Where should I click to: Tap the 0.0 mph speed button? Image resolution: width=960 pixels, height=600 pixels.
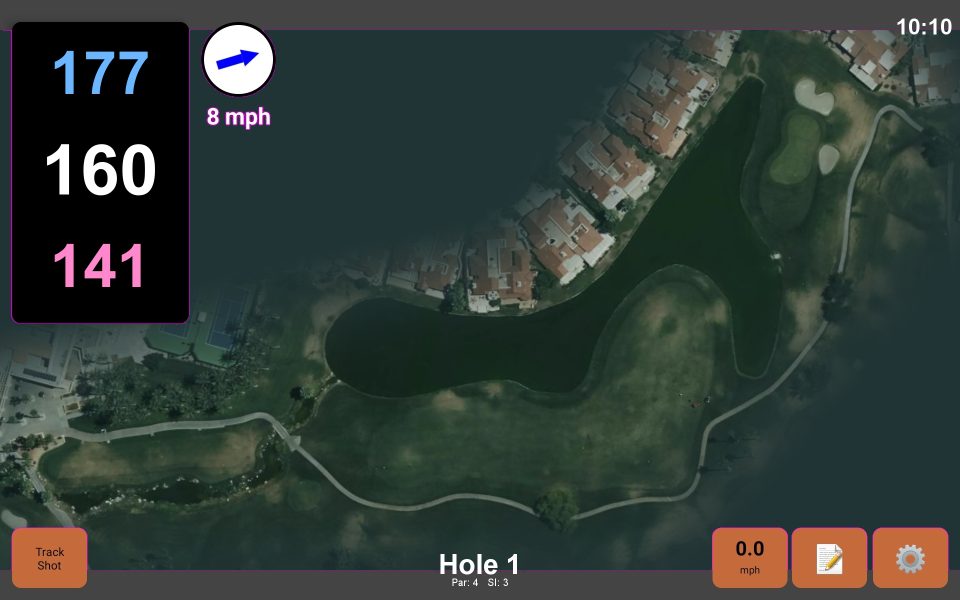(749, 558)
